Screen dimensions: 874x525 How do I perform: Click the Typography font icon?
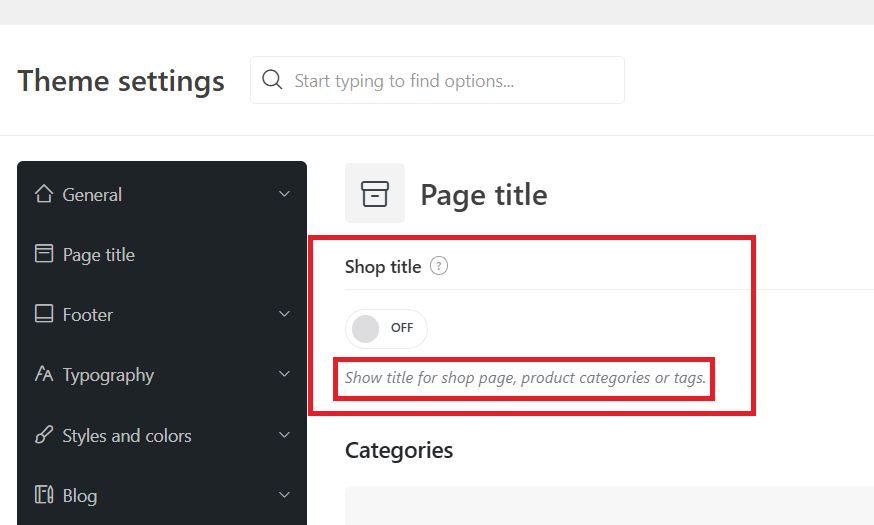click(x=44, y=374)
